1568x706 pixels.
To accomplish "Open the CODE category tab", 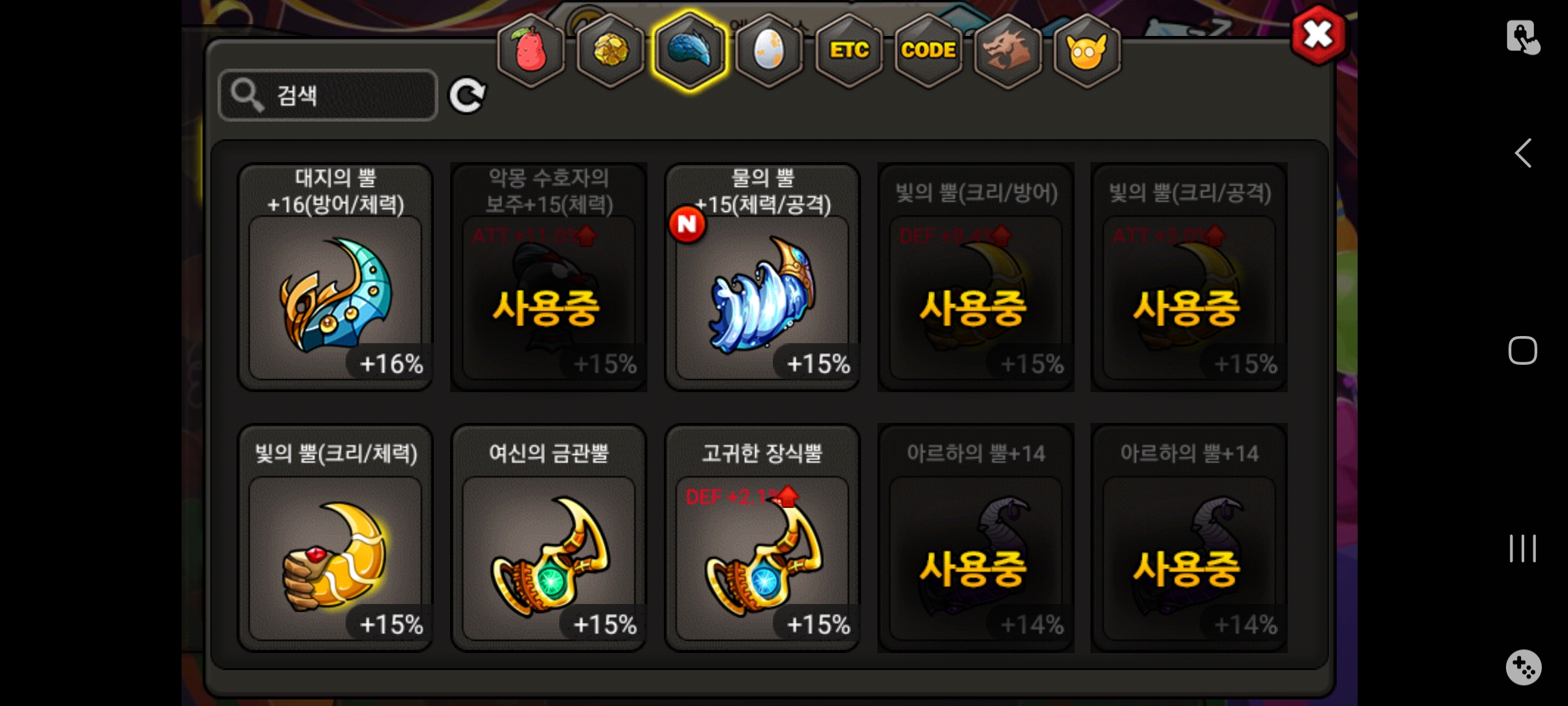I will click(928, 50).
